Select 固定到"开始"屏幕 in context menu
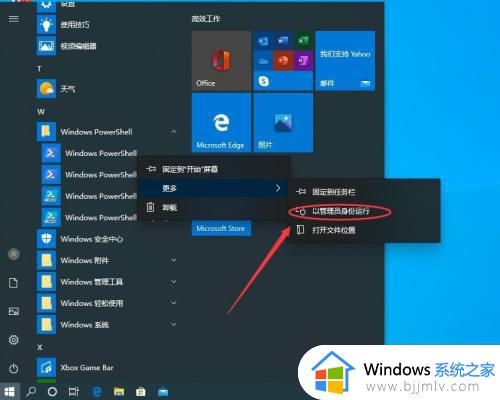 click(214, 169)
